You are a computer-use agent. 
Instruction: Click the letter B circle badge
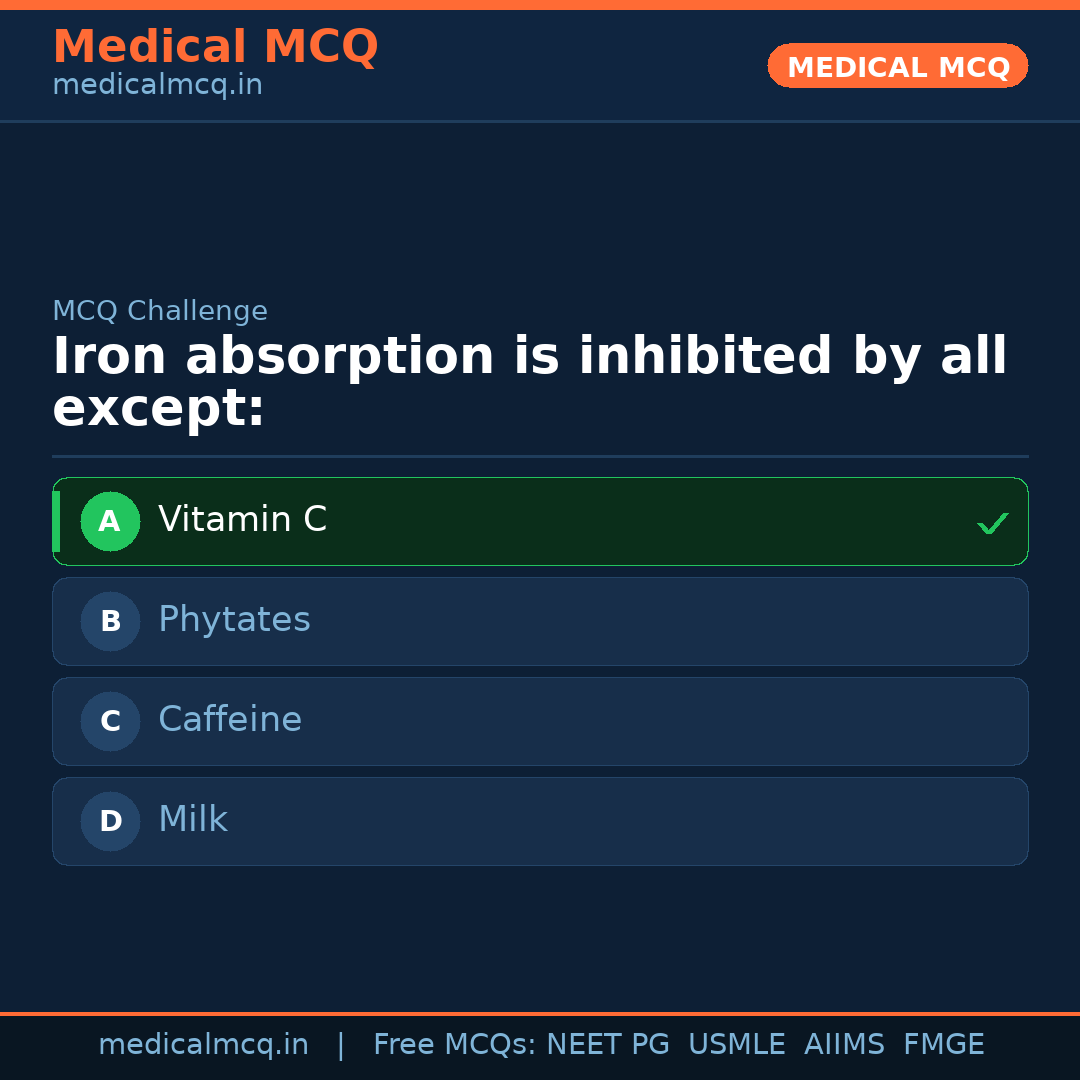click(x=110, y=622)
